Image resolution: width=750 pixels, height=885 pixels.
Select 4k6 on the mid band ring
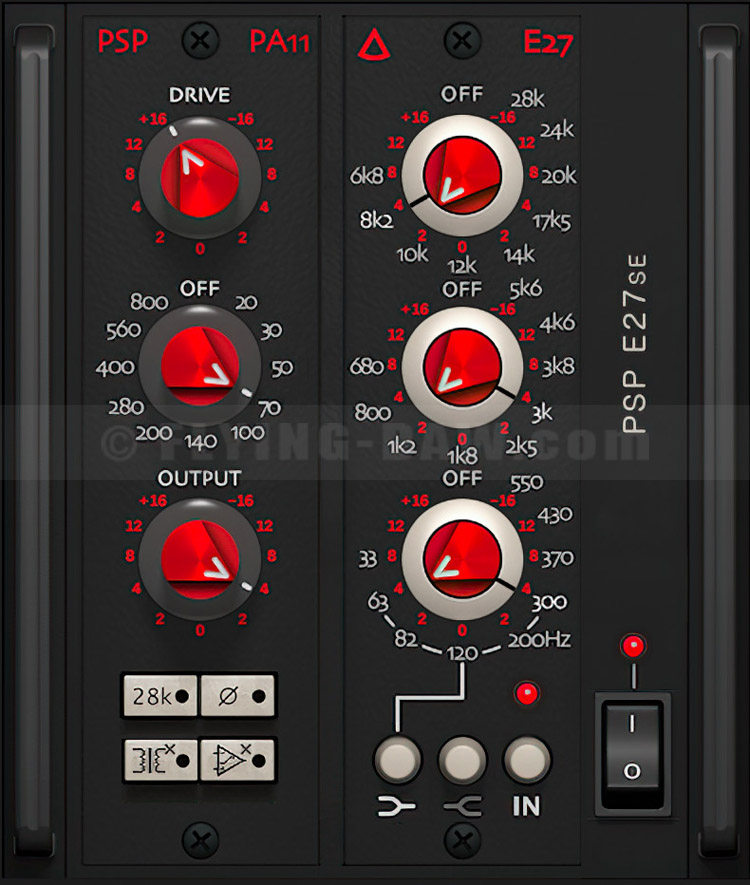[557, 323]
